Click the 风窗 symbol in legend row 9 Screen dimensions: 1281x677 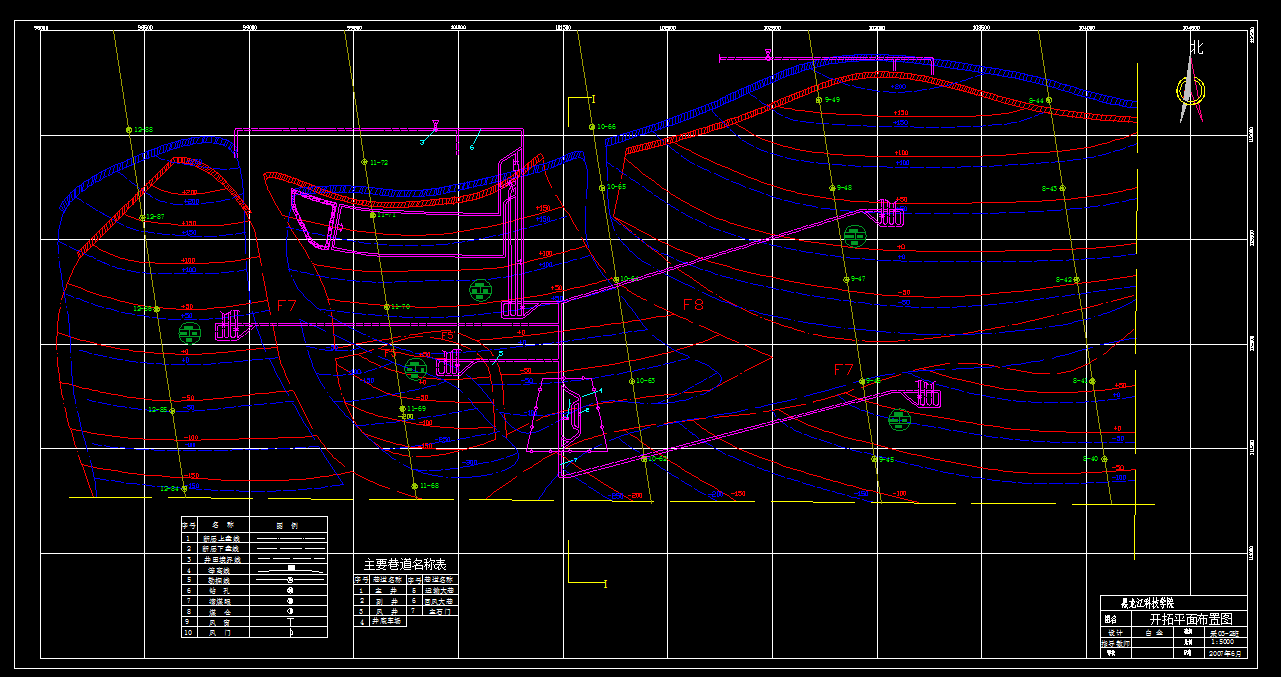(290, 622)
